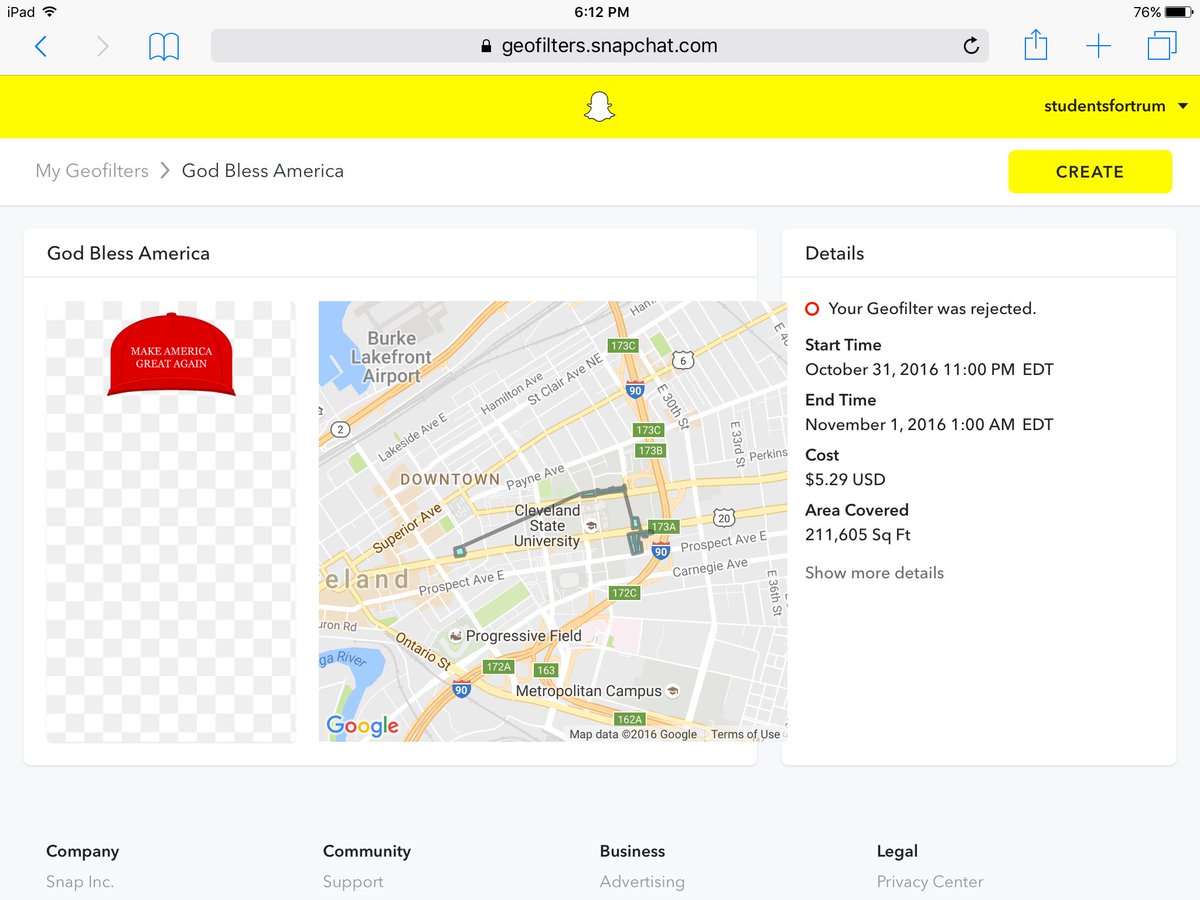This screenshot has height=900, width=1200.
Task: Click the Business footer heading
Action: point(632,851)
